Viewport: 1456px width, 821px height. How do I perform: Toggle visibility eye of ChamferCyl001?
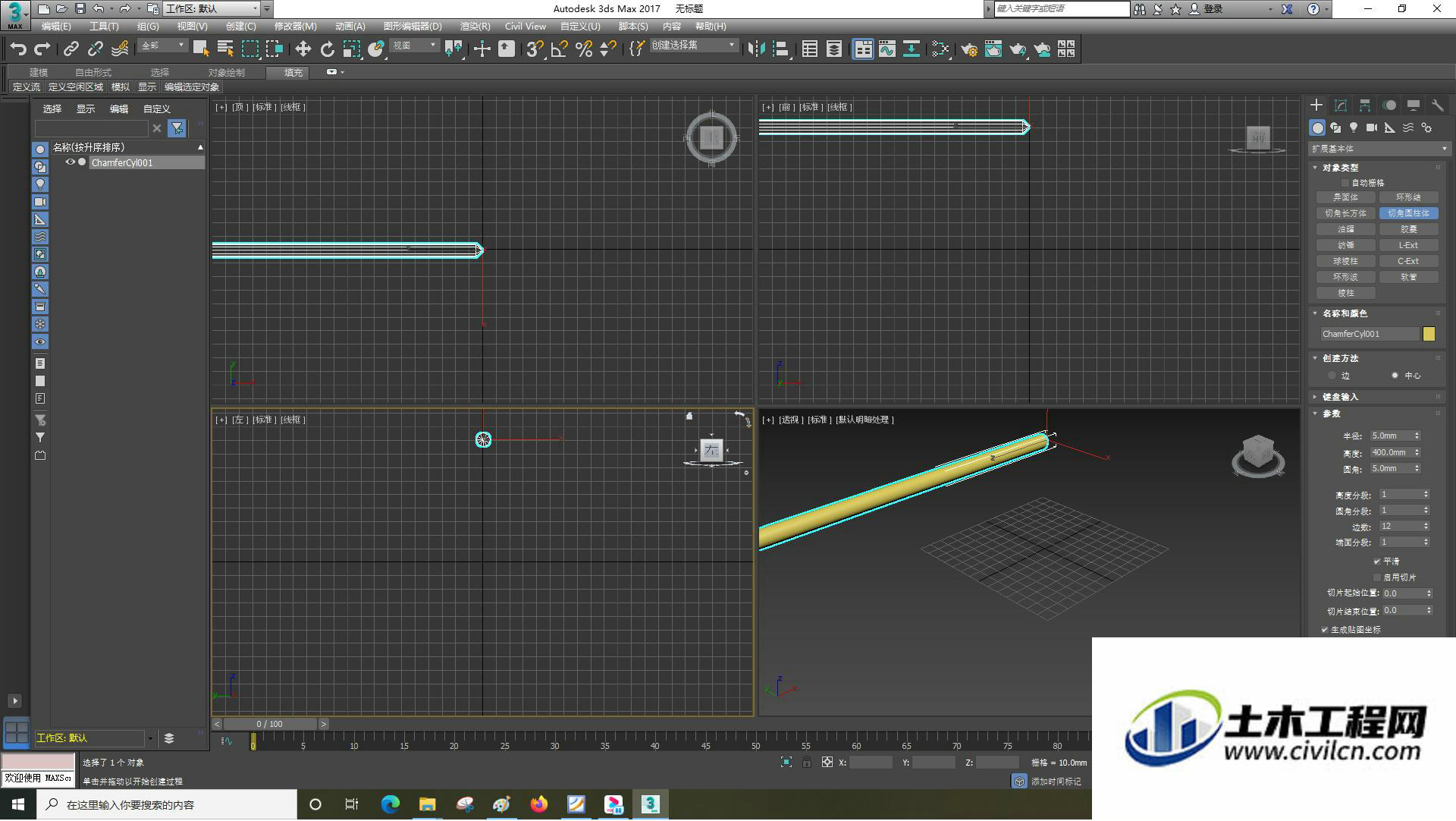(x=70, y=162)
